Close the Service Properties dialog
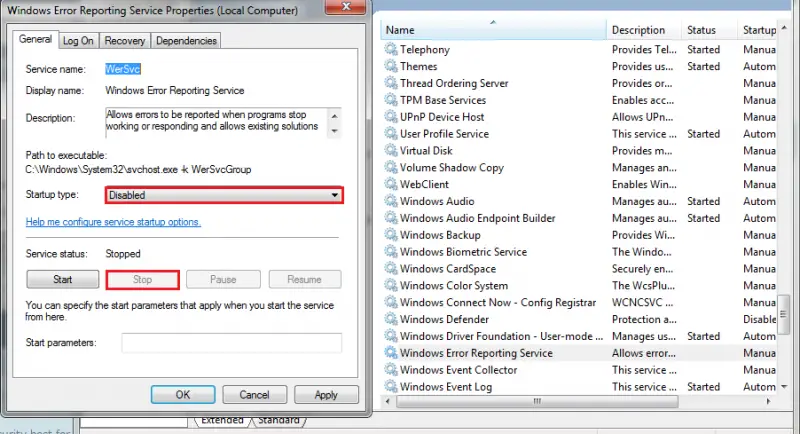This screenshot has width=800, height=434. (345, 7)
